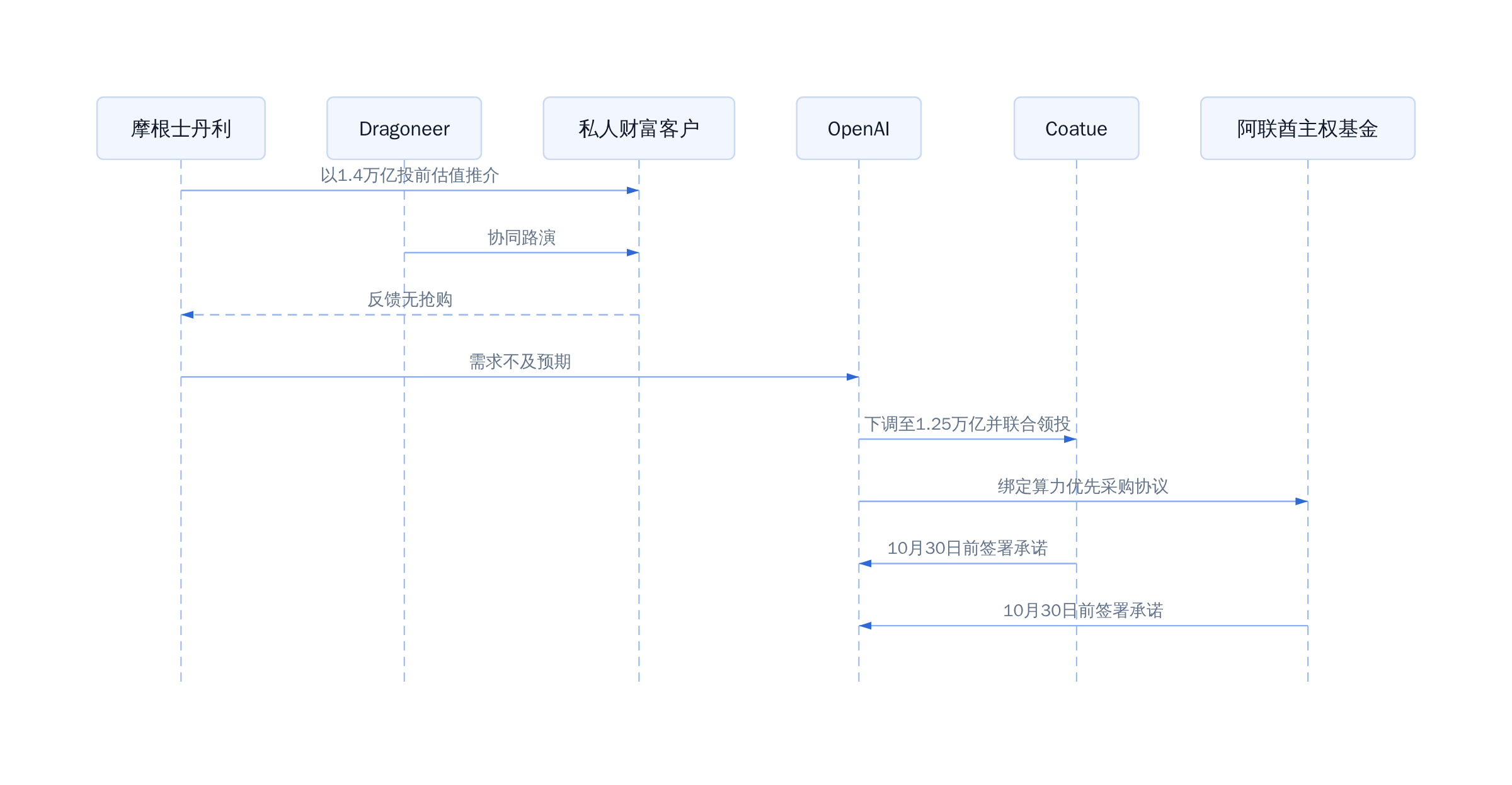
Task: Select the 摩根士丹利 participant box
Action: (x=181, y=129)
